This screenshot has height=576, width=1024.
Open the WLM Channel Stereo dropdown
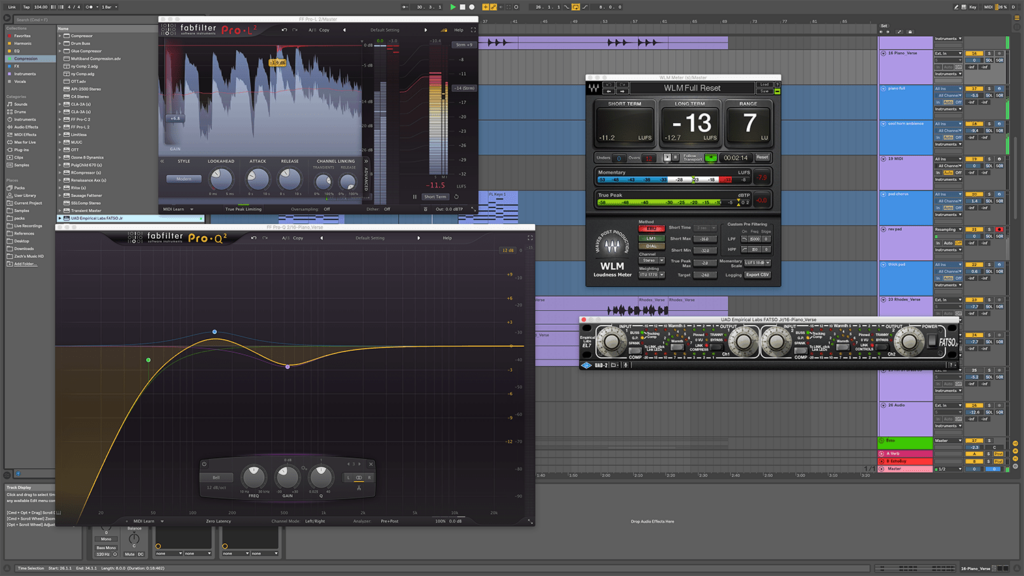click(x=651, y=261)
